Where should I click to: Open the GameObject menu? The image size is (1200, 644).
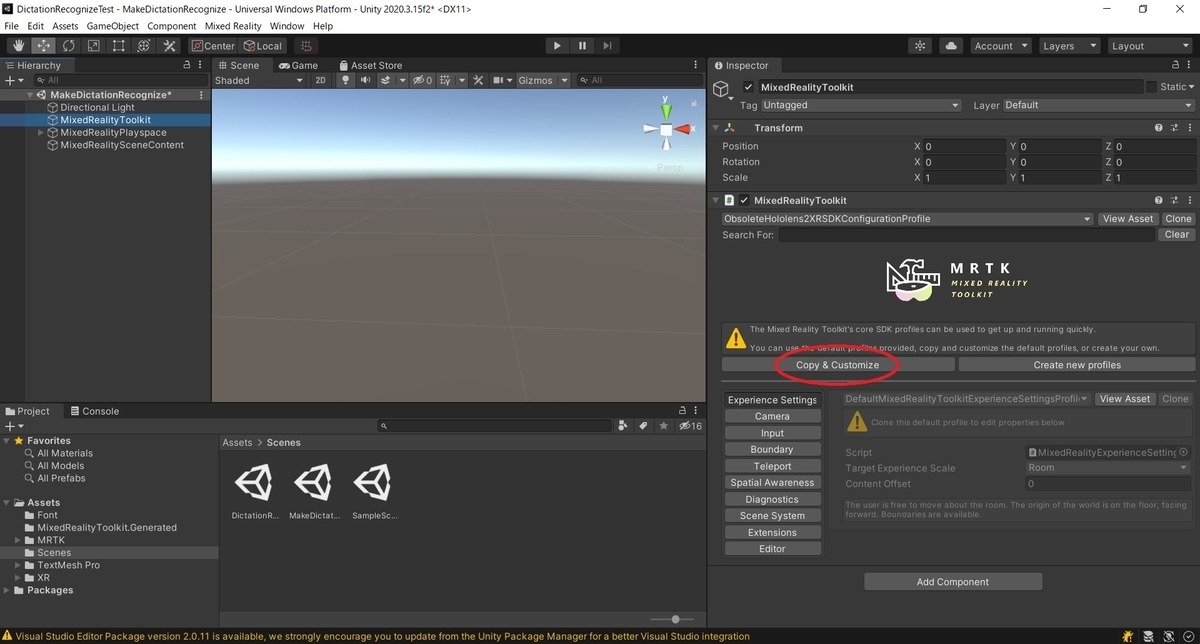click(113, 26)
